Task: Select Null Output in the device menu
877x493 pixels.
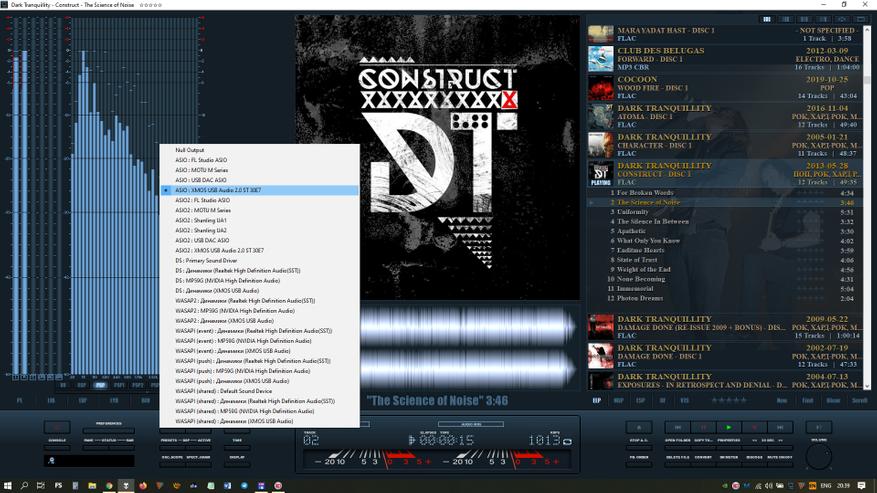Action: click(260, 150)
